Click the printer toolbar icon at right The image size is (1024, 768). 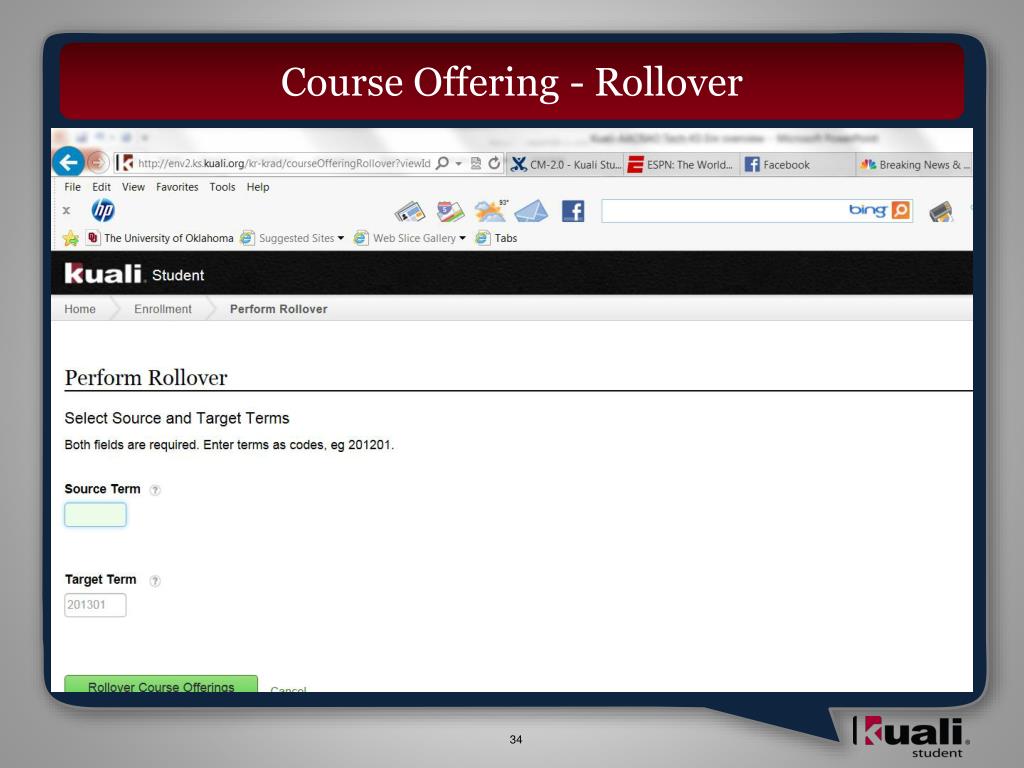941,212
